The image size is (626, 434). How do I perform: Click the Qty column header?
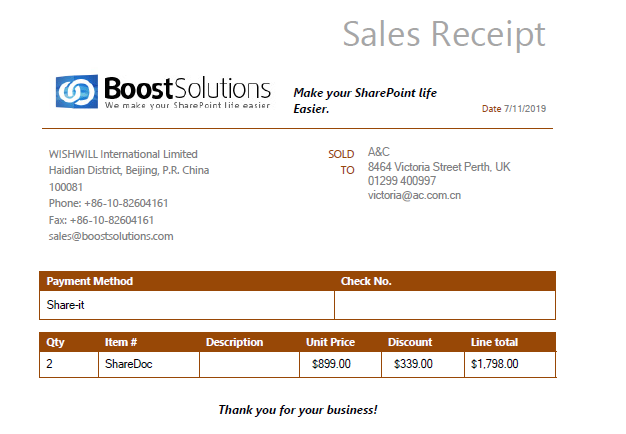click(x=55, y=342)
